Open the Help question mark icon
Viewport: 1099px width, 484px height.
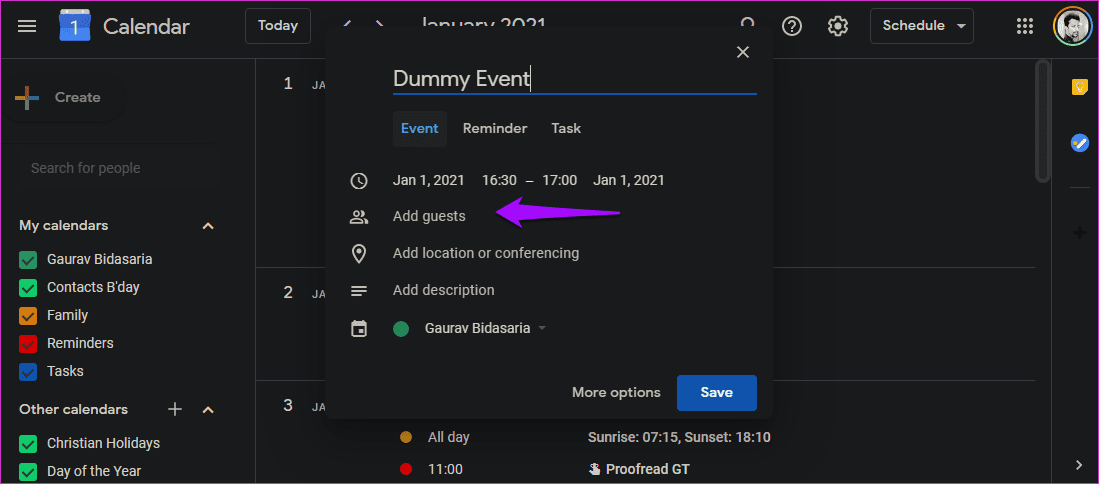(x=792, y=27)
